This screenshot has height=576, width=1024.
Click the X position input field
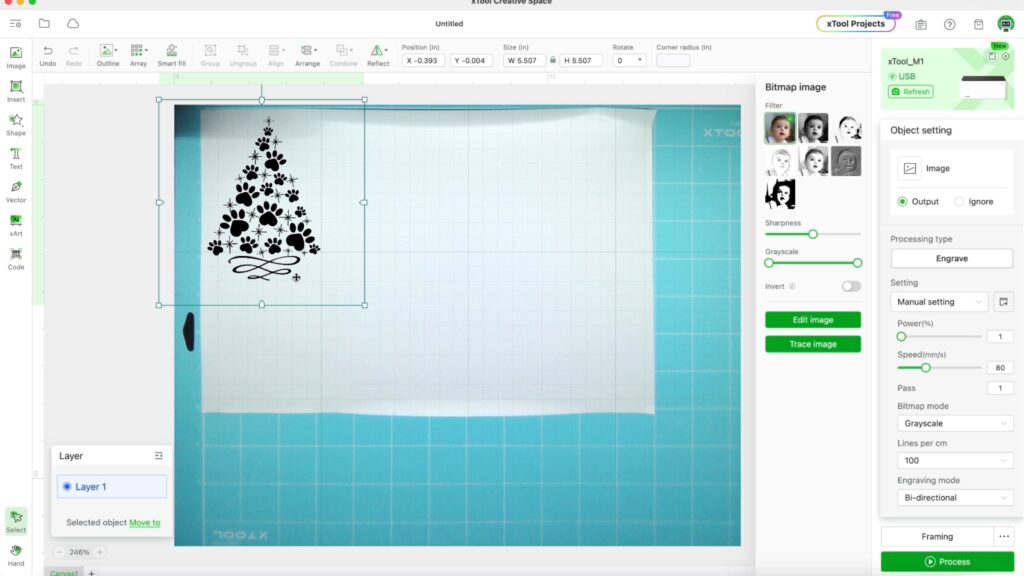coord(423,60)
